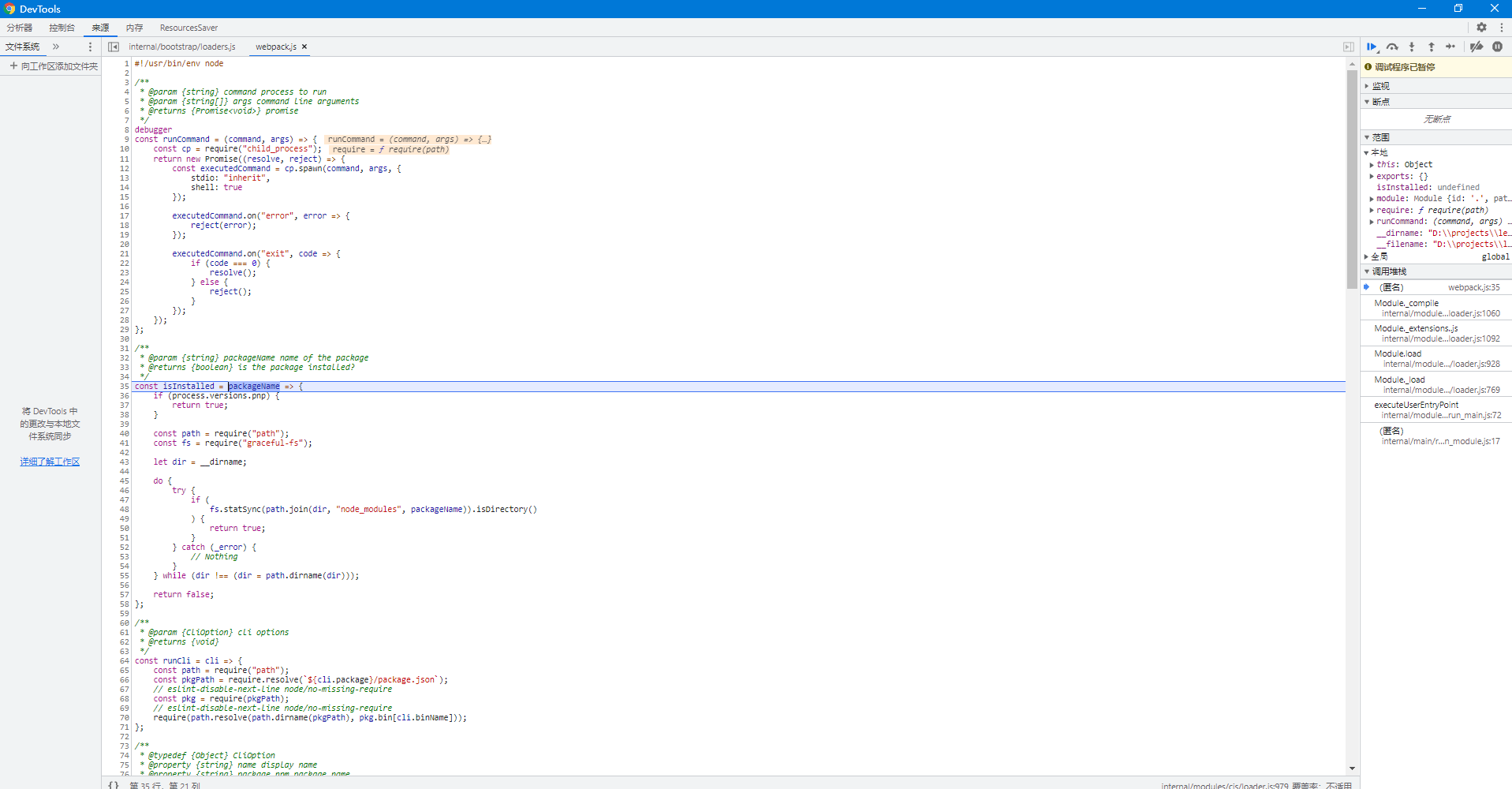The width and height of the screenshot is (1512, 789).
Task: Click 向工作区添加文件夹 button
Action: click(x=54, y=66)
